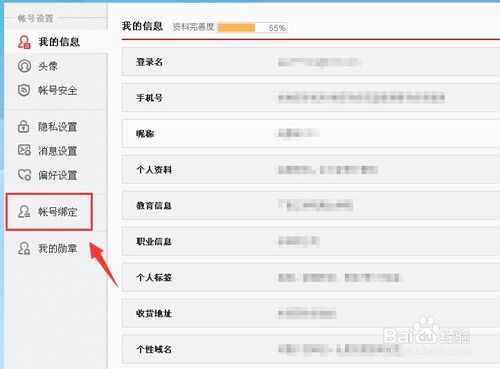Screen dimensions: 500x369
Task: Click the blurred 个人资料 value
Action: (x=328, y=170)
